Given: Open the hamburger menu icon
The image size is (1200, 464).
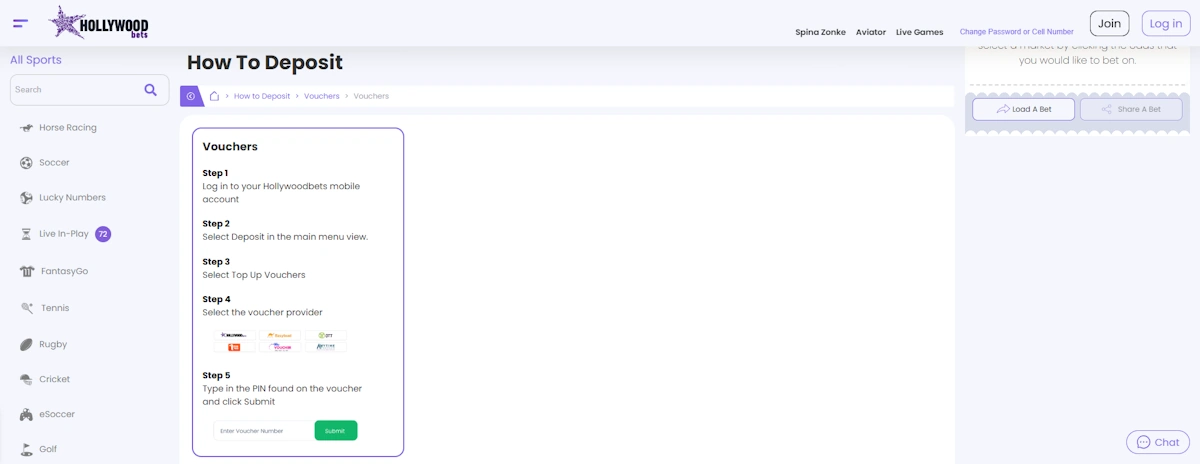Looking at the screenshot, I should [x=20, y=23].
